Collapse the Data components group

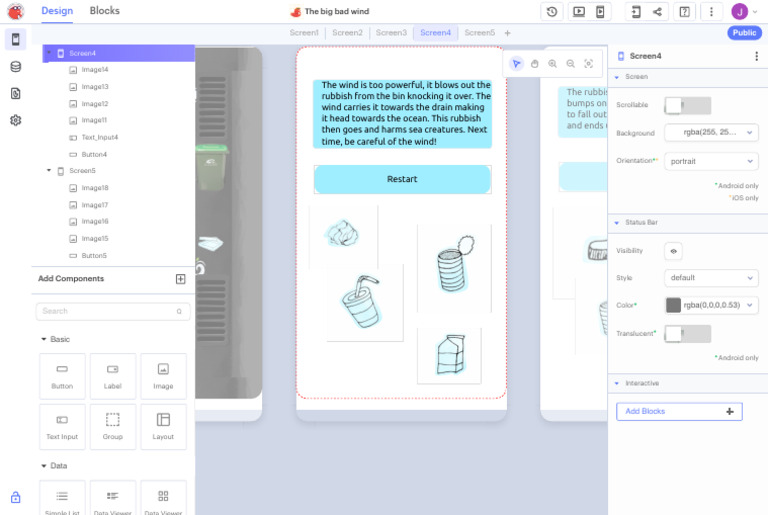point(44,466)
